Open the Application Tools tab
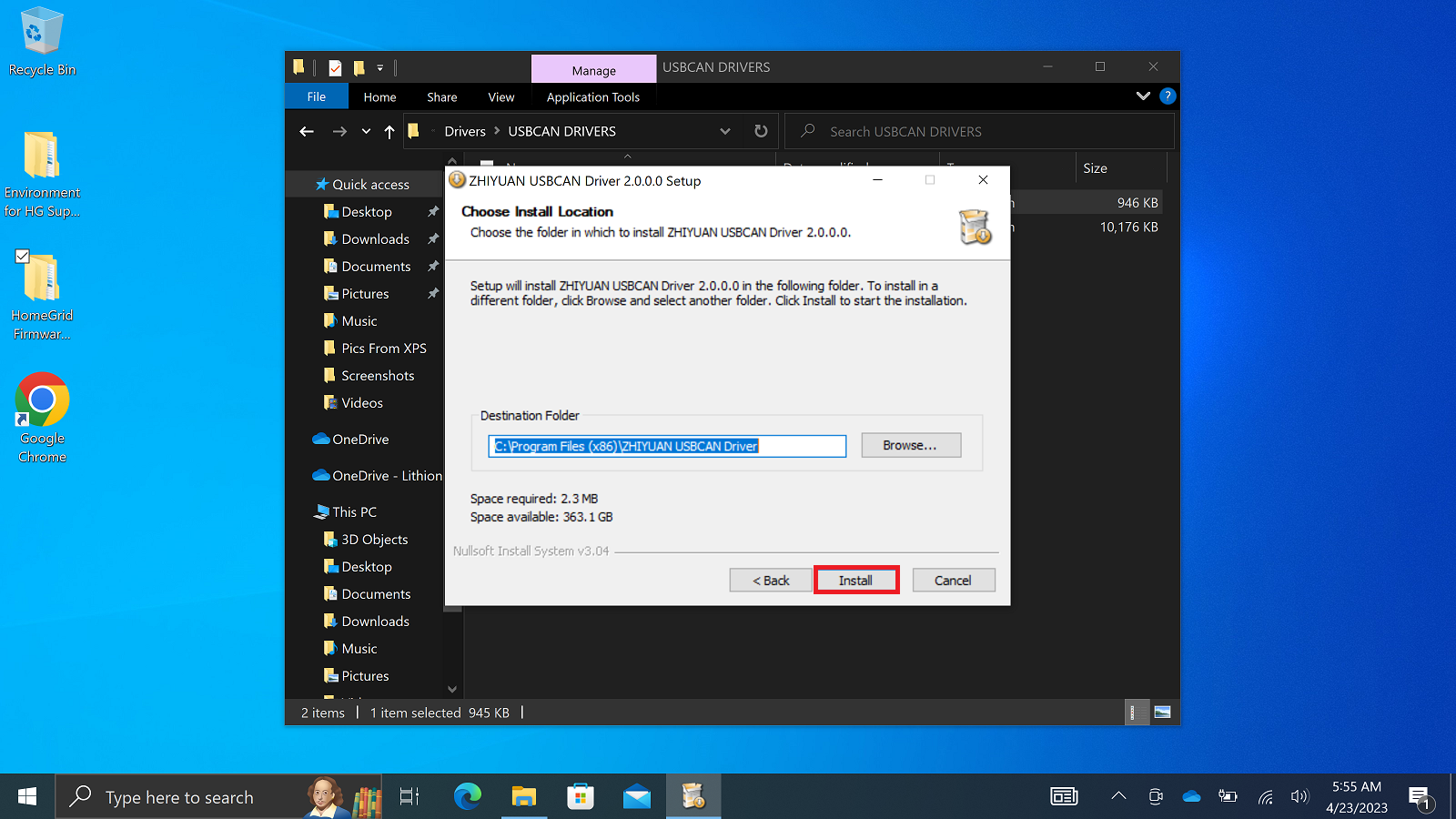The height and width of the screenshot is (819, 1456). pyautogui.click(x=593, y=96)
